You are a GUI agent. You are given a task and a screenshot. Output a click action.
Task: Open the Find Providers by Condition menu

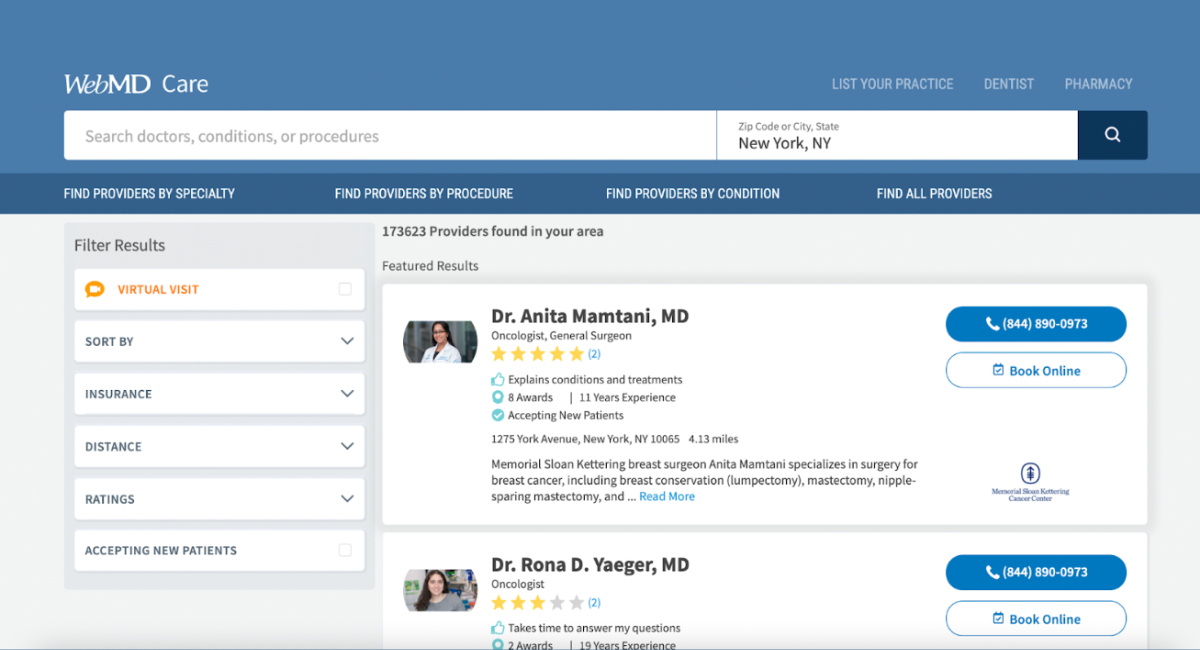click(692, 193)
